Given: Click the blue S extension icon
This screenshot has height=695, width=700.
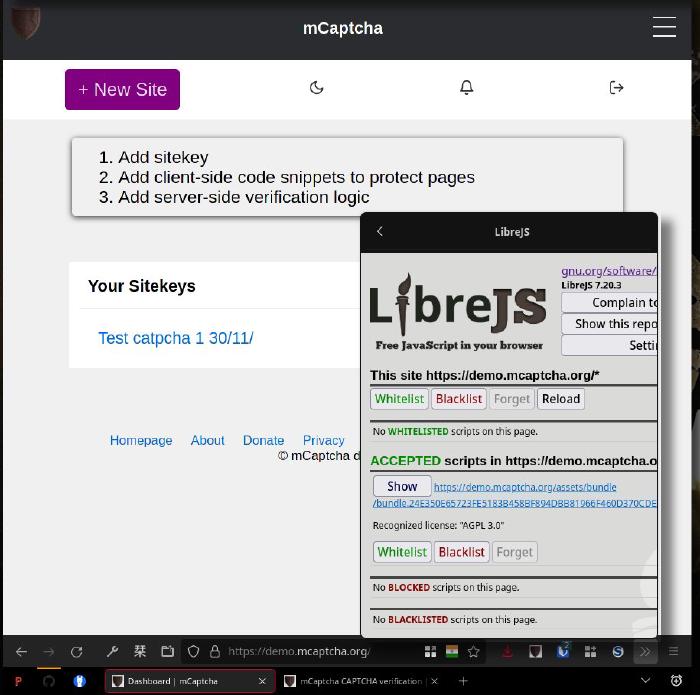Looking at the screenshot, I should 618,652.
